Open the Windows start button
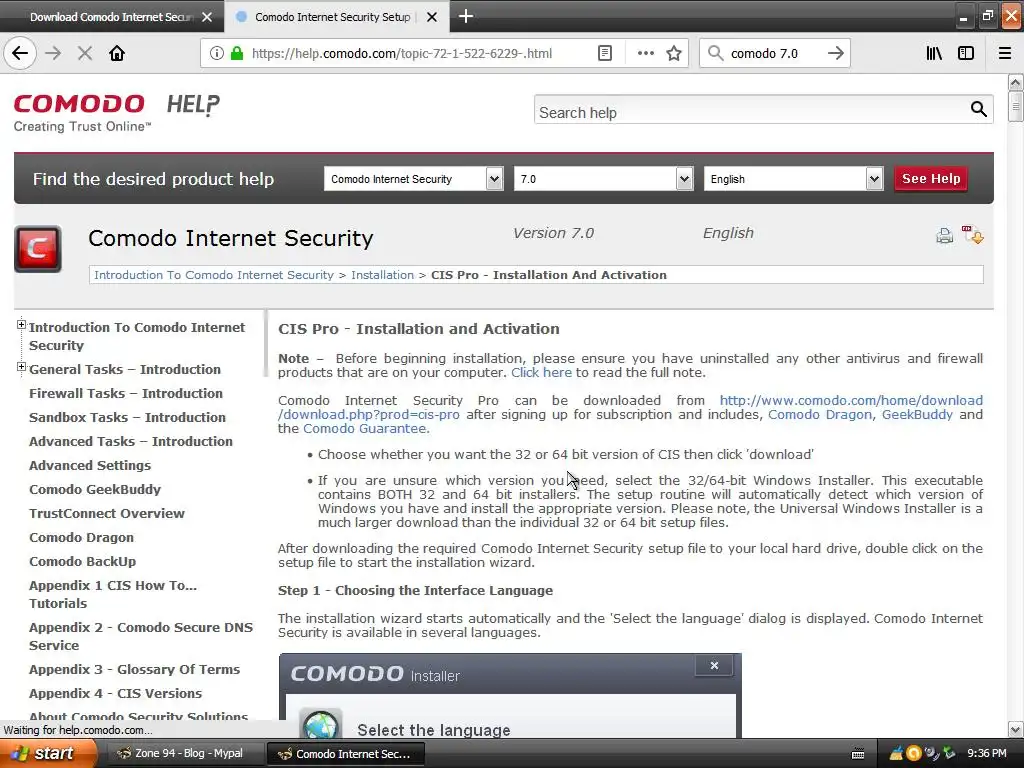The width and height of the screenshot is (1024, 768). click(x=48, y=754)
